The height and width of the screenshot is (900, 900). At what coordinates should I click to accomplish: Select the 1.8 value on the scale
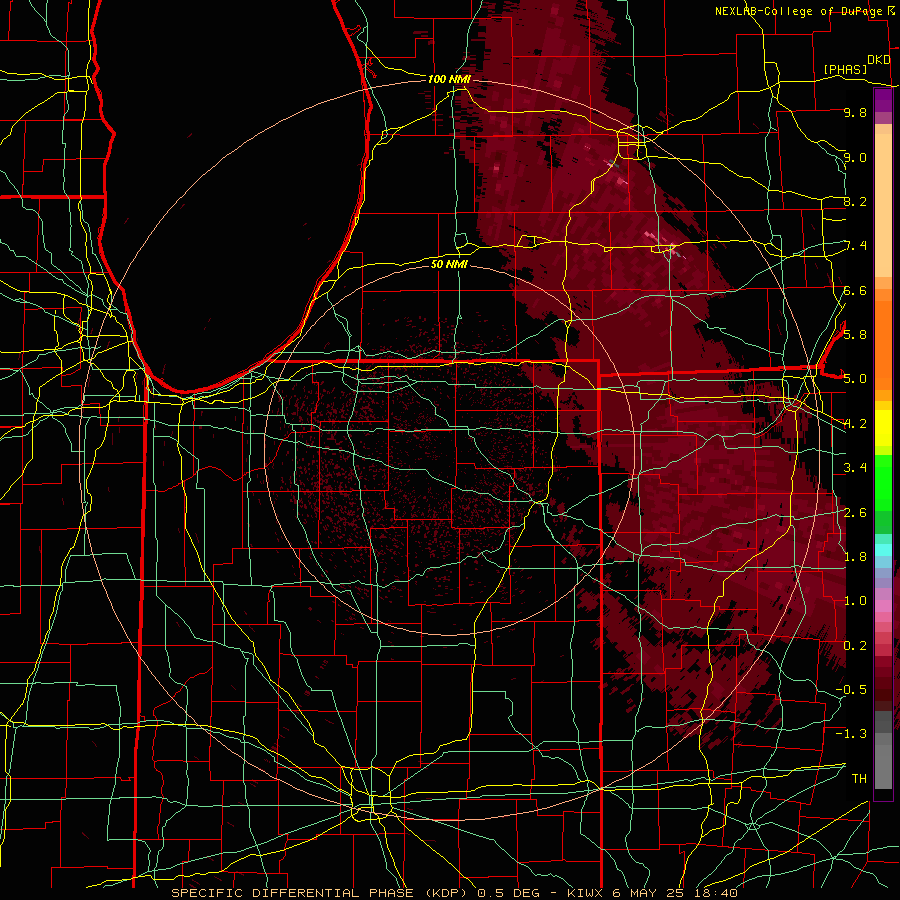click(x=855, y=556)
